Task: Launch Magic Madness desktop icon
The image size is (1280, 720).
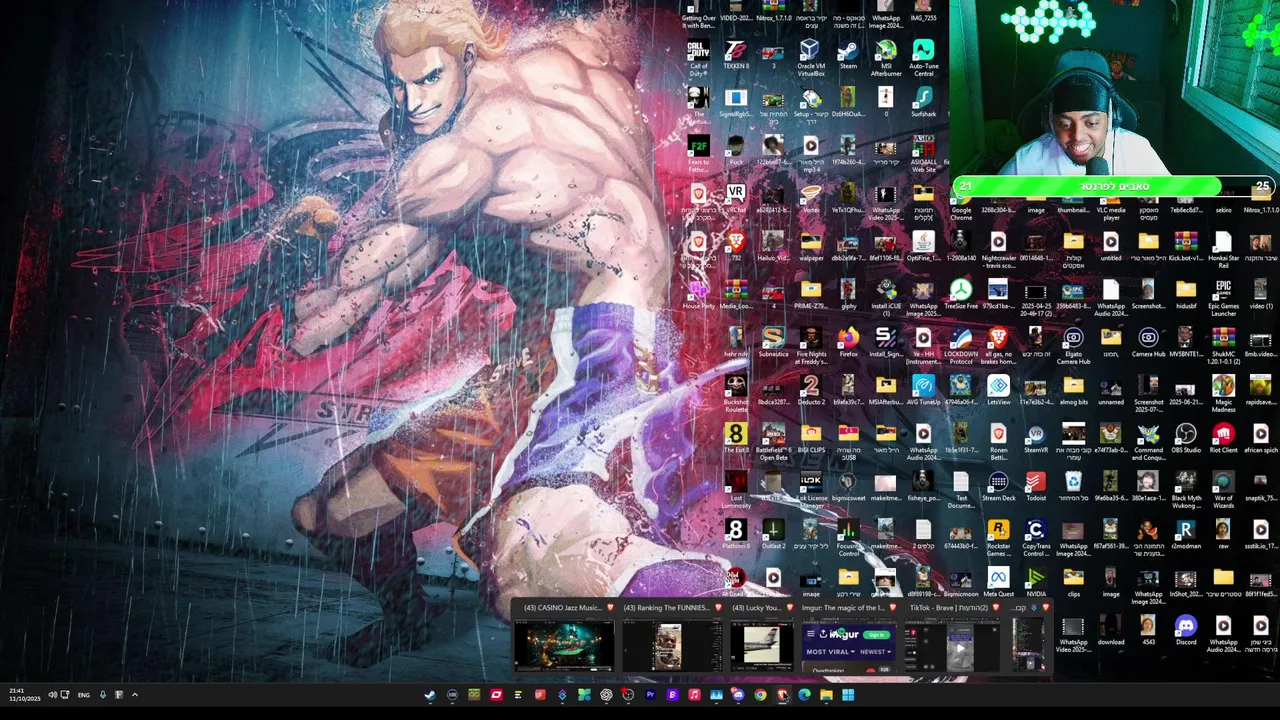Action: [1223, 392]
